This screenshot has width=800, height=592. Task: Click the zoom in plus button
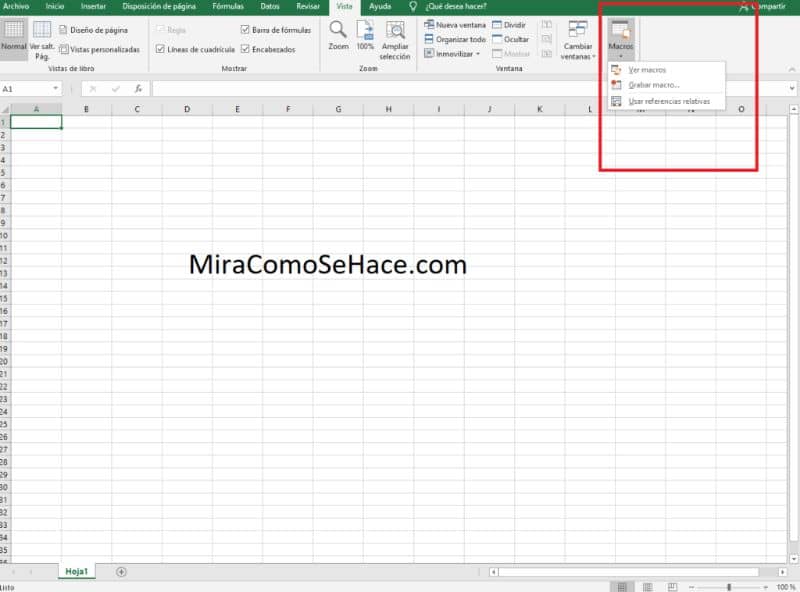point(766,587)
